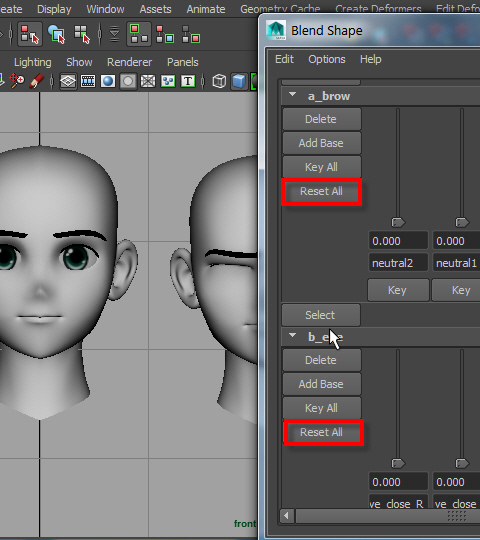The height and width of the screenshot is (540, 480).
Task: Open the Create Deformers menu
Action: click(x=378, y=9)
